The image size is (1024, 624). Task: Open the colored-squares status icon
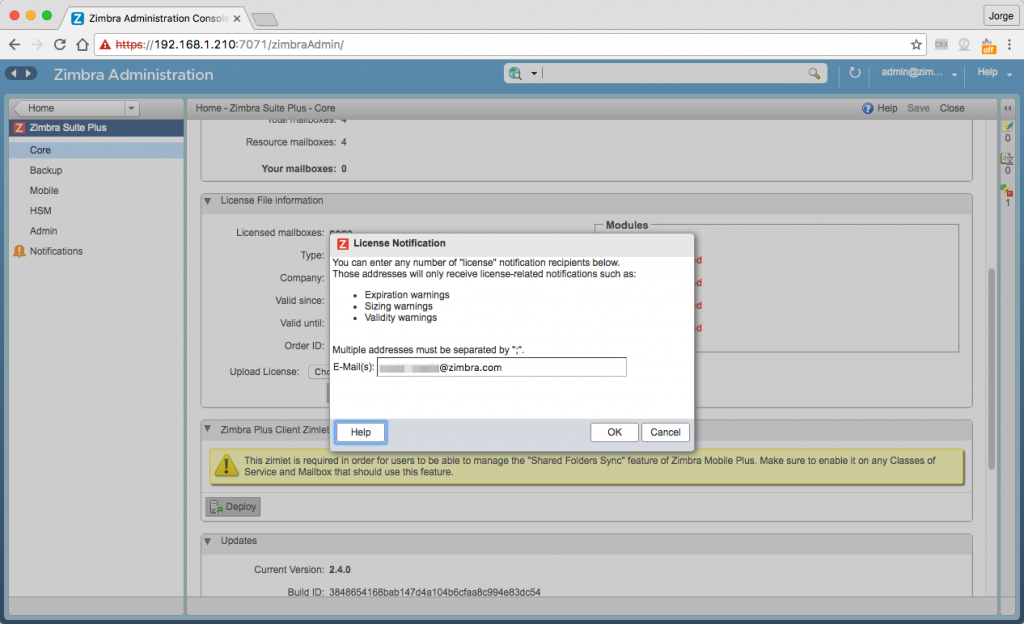[x=1006, y=191]
